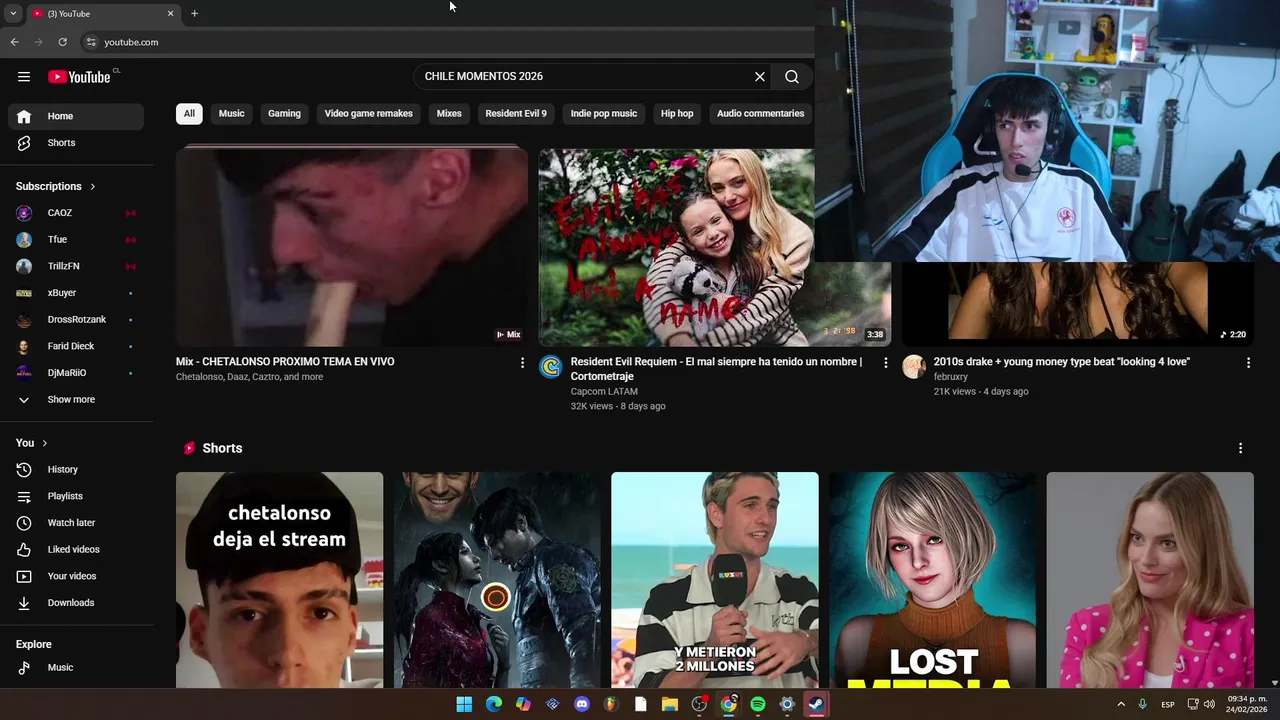Open Your videos
The width and height of the screenshot is (1280, 720).
76,576
